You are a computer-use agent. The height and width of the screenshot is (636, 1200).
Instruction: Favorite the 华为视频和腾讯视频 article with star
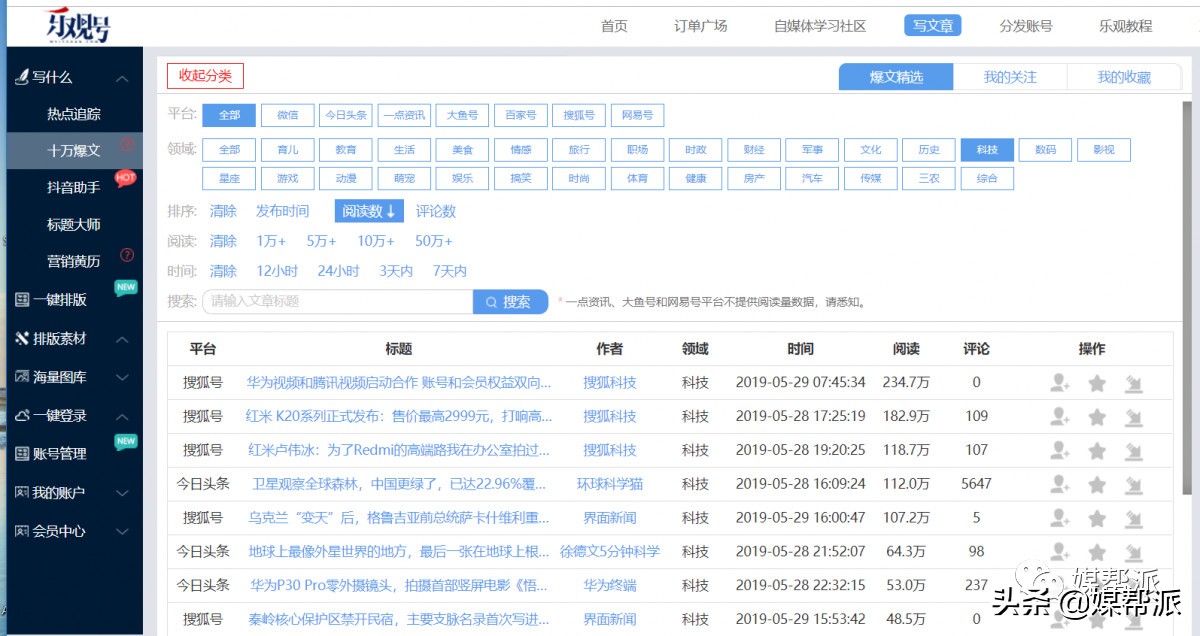tap(1097, 382)
